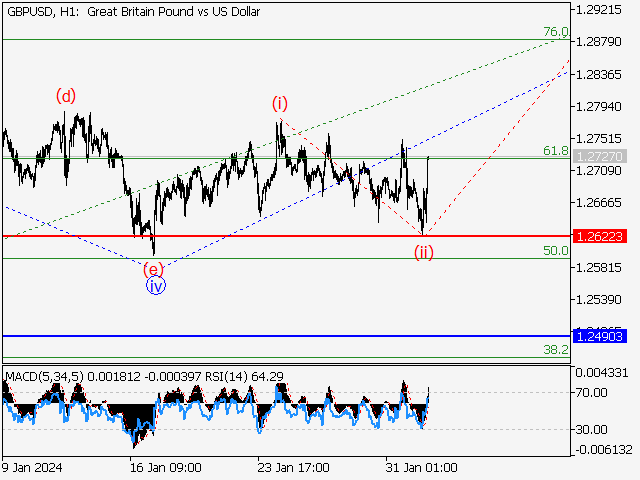
Task: Click the 1.29215 price scale value
Action: click(598, 10)
